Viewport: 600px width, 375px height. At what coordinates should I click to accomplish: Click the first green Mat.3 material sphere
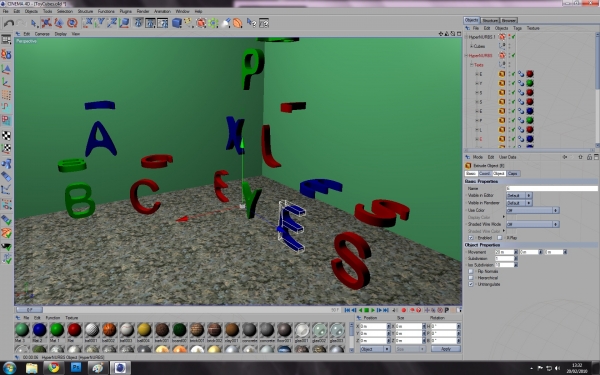pyautogui.click(x=22, y=329)
